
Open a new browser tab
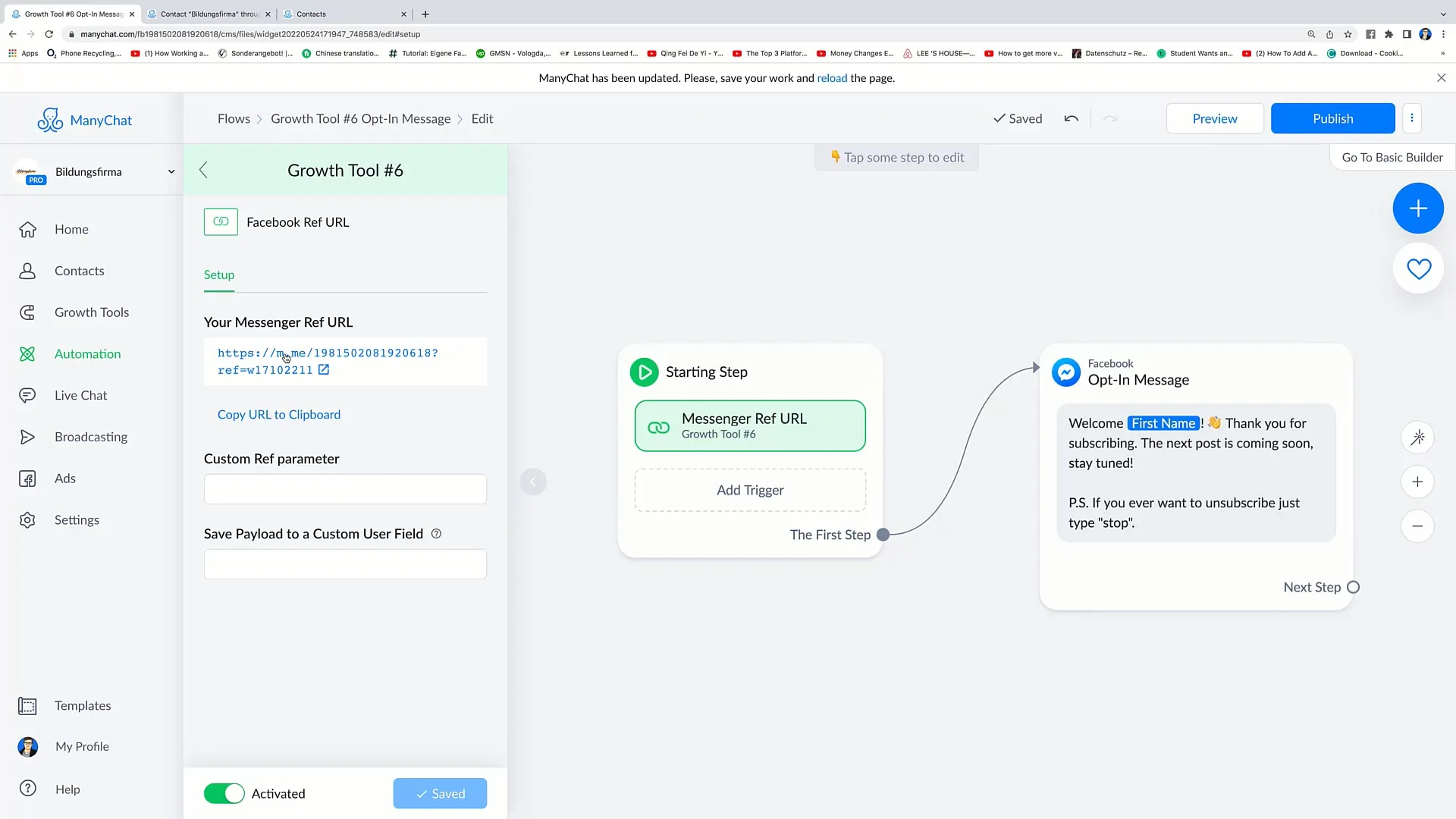pos(425,14)
